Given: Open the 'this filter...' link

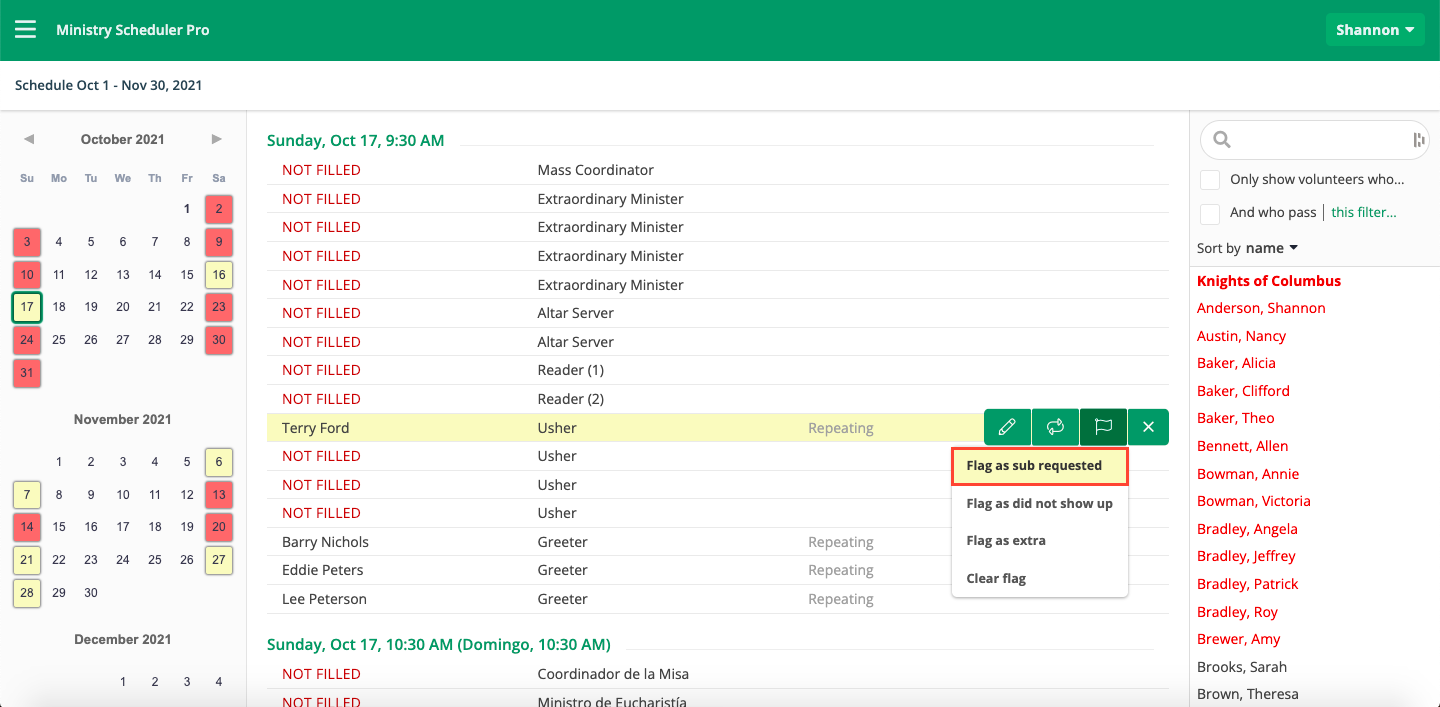Looking at the screenshot, I should pyautogui.click(x=1363, y=212).
